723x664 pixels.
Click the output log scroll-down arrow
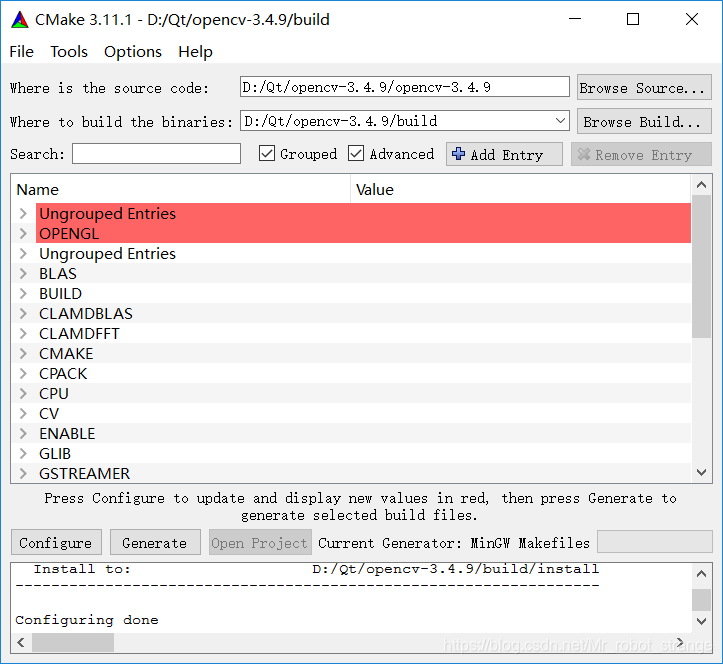point(701,621)
